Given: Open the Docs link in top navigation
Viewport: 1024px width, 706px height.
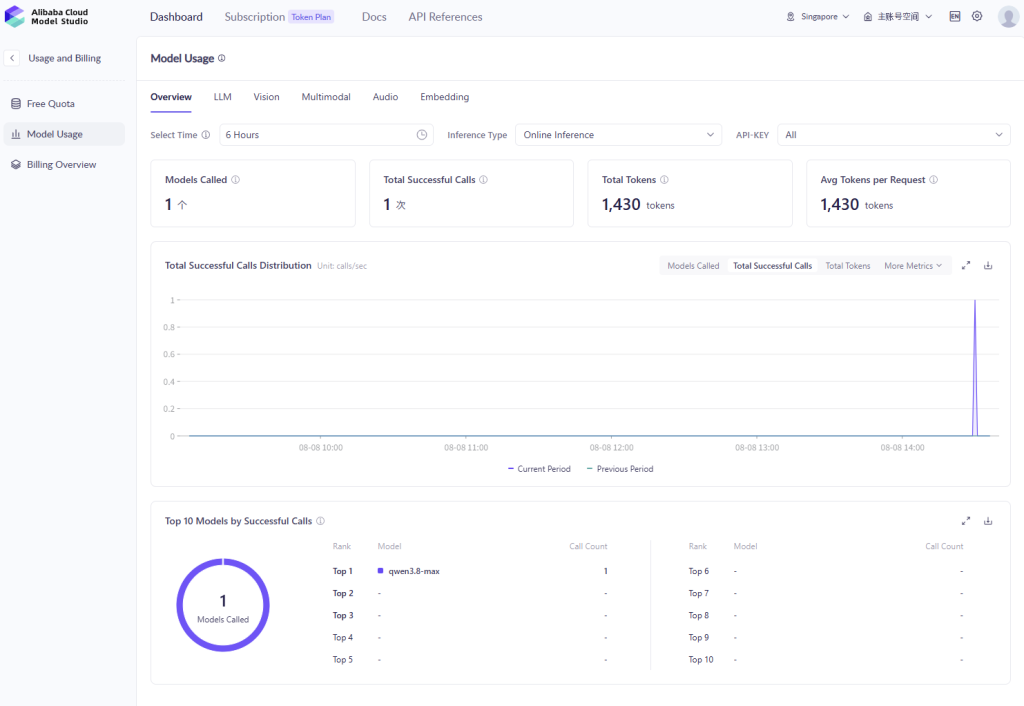Looking at the screenshot, I should (x=374, y=17).
